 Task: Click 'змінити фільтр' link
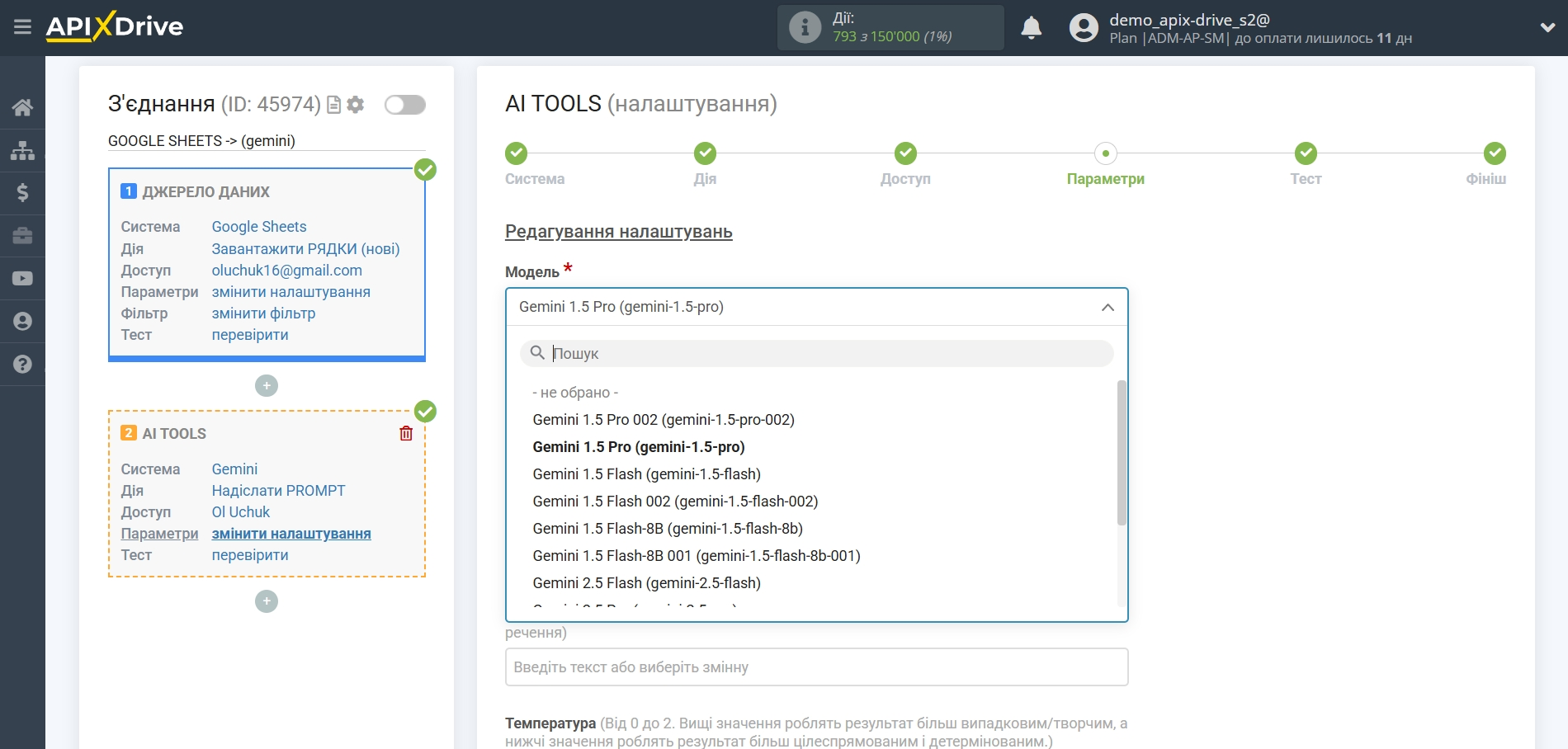click(x=263, y=313)
